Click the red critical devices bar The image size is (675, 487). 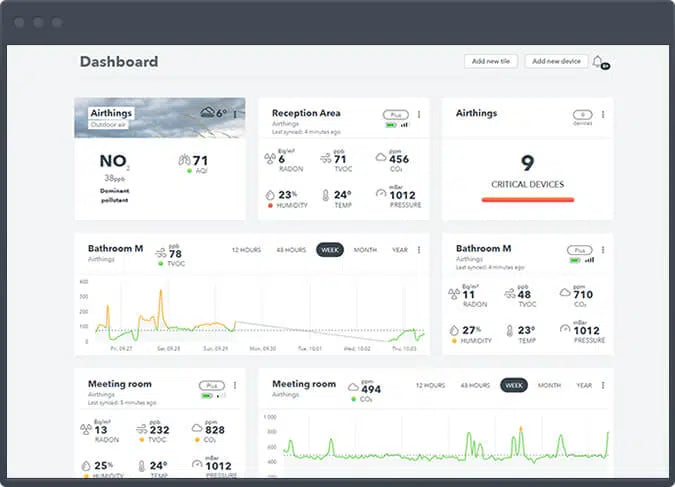click(528, 200)
